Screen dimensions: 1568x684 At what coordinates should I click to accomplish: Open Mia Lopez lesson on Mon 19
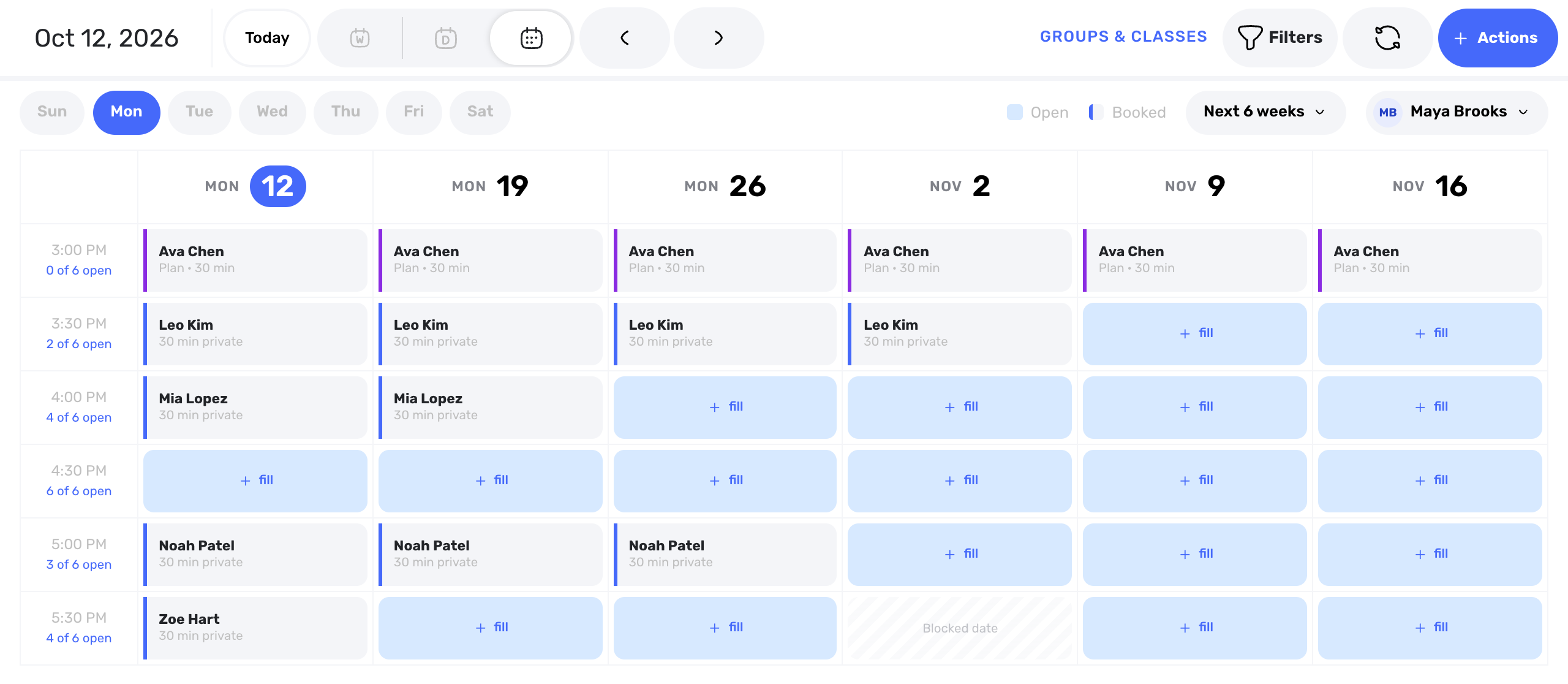point(491,408)
